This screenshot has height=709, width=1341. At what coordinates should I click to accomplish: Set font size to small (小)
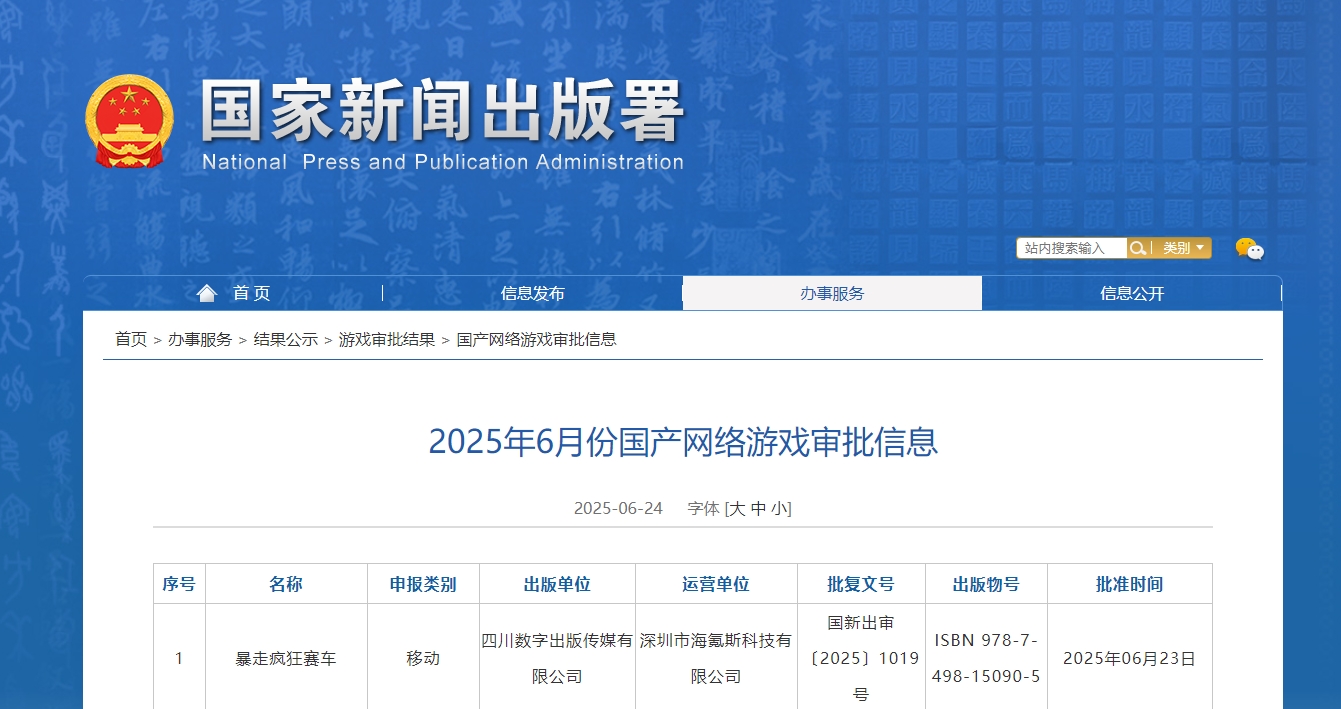coord(778,508)
